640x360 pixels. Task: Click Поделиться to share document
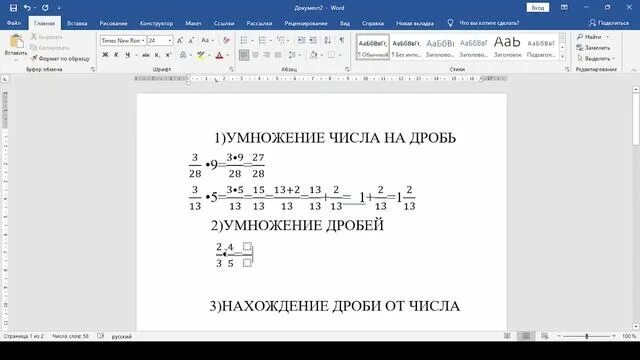tap(609, 23)
